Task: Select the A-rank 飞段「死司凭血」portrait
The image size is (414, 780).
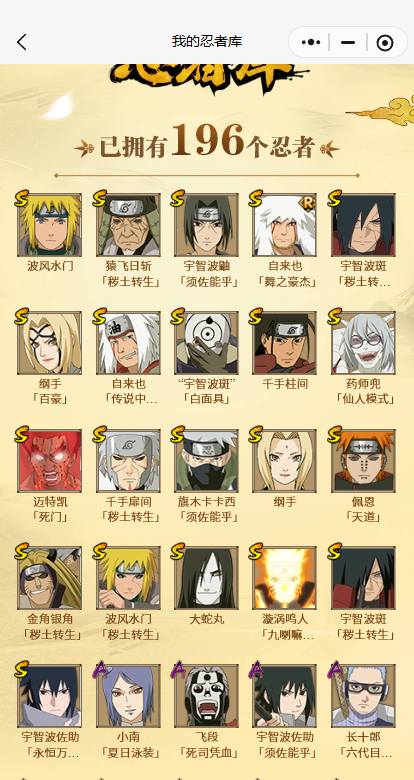Action: click(x=207, y=696)
